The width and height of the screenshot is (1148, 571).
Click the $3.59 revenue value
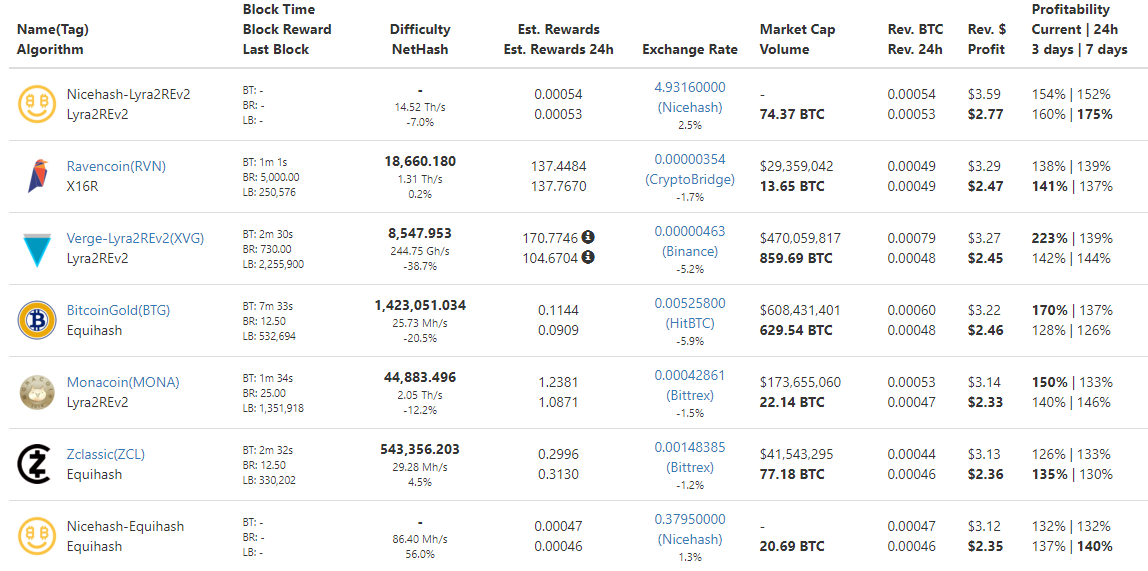983,94
